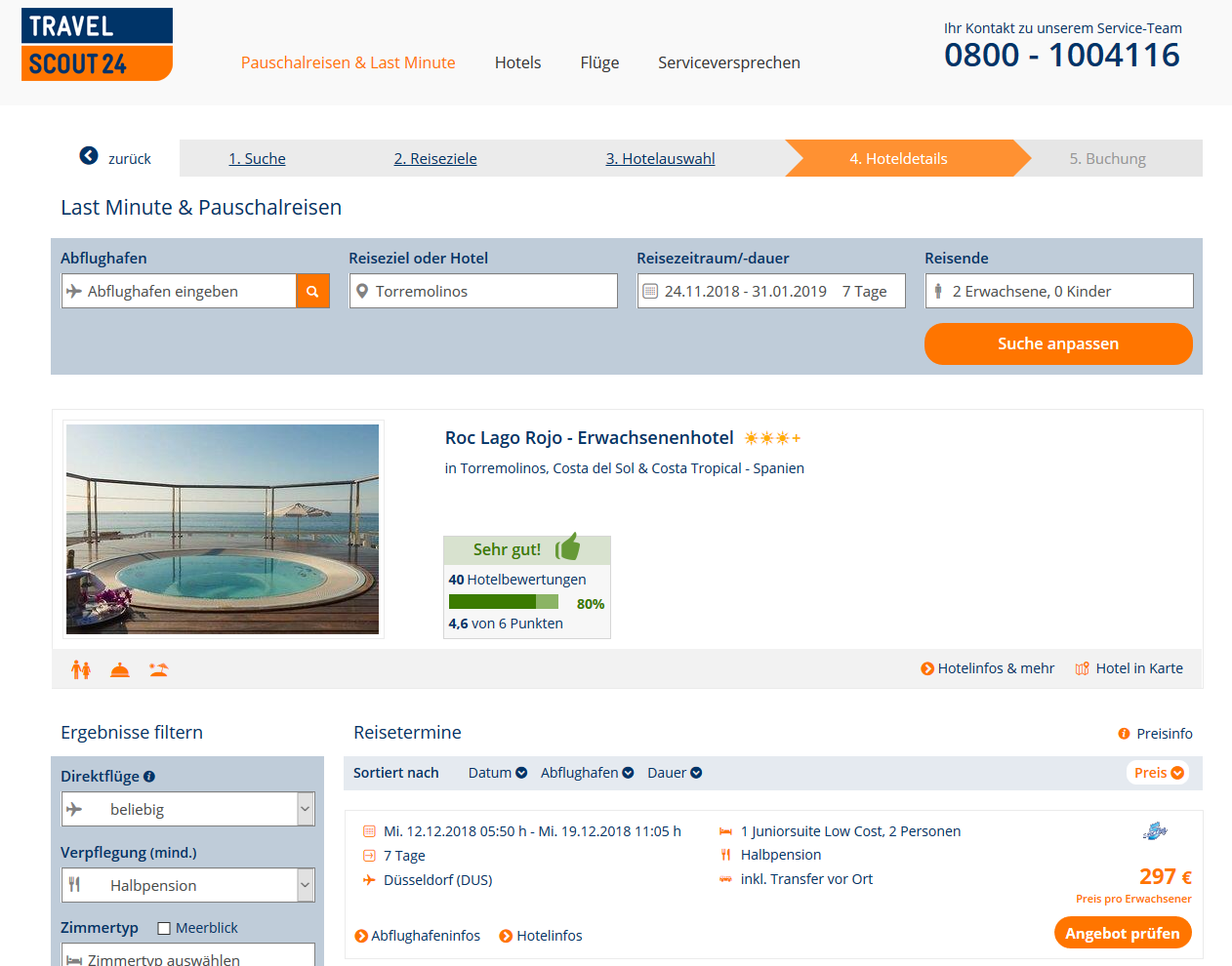1232x966 pixels.
Task: Click the Angebot prüfen button
Action: click(x=1123, y=933)
